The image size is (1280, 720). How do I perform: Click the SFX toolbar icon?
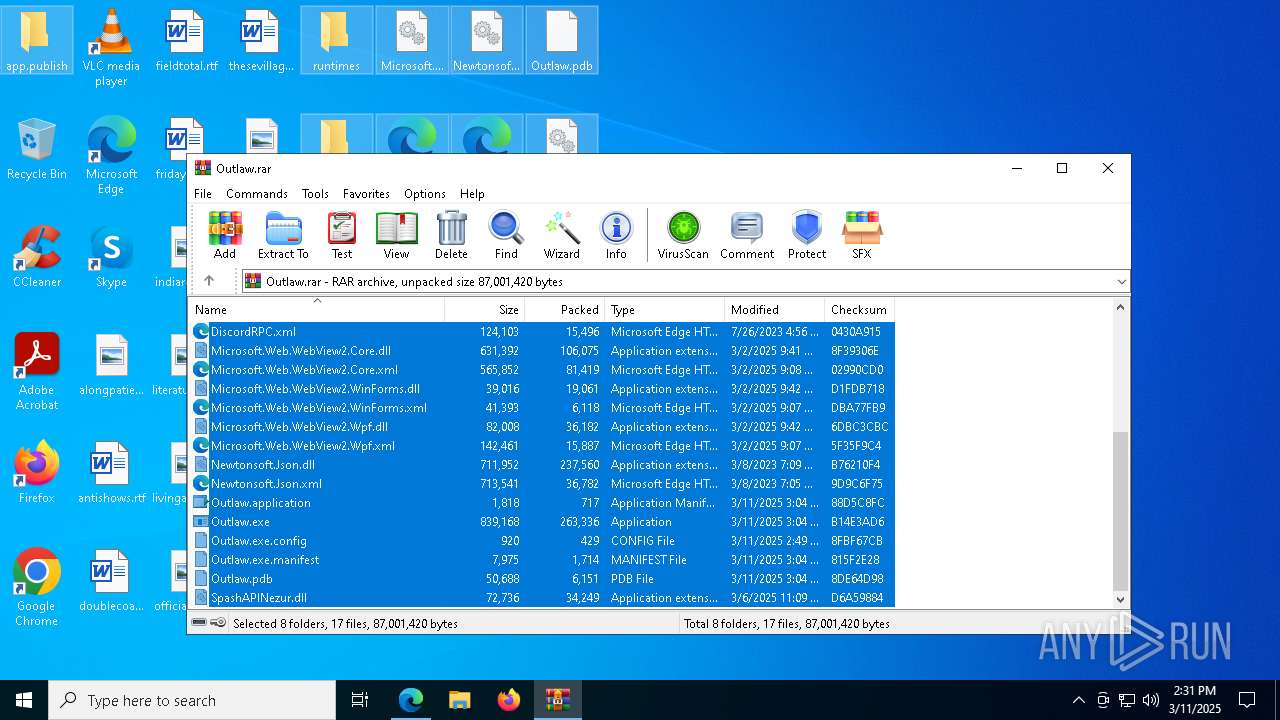tap(861, 235)
